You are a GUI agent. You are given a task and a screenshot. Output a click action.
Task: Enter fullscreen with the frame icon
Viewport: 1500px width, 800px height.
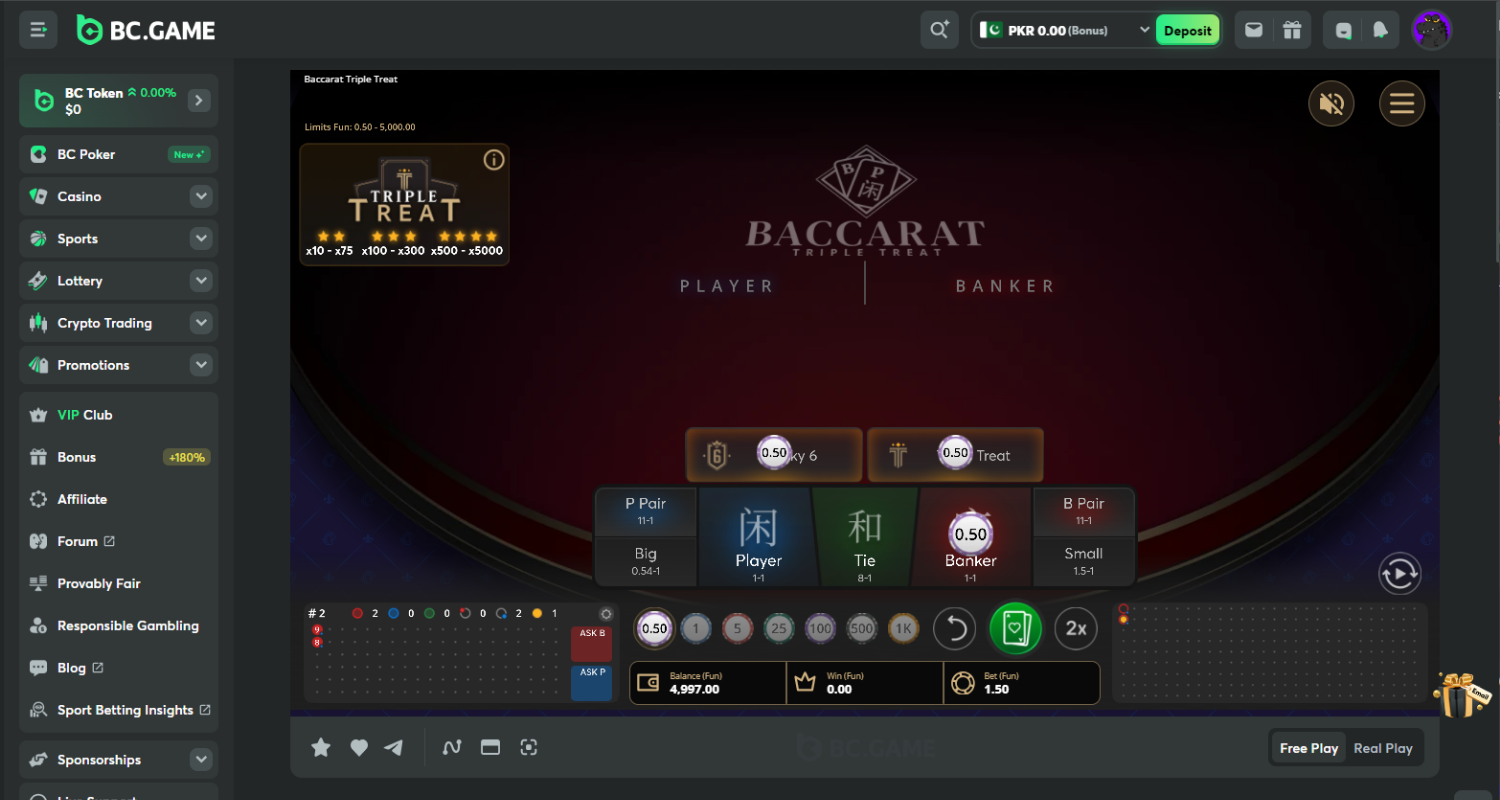529,747
